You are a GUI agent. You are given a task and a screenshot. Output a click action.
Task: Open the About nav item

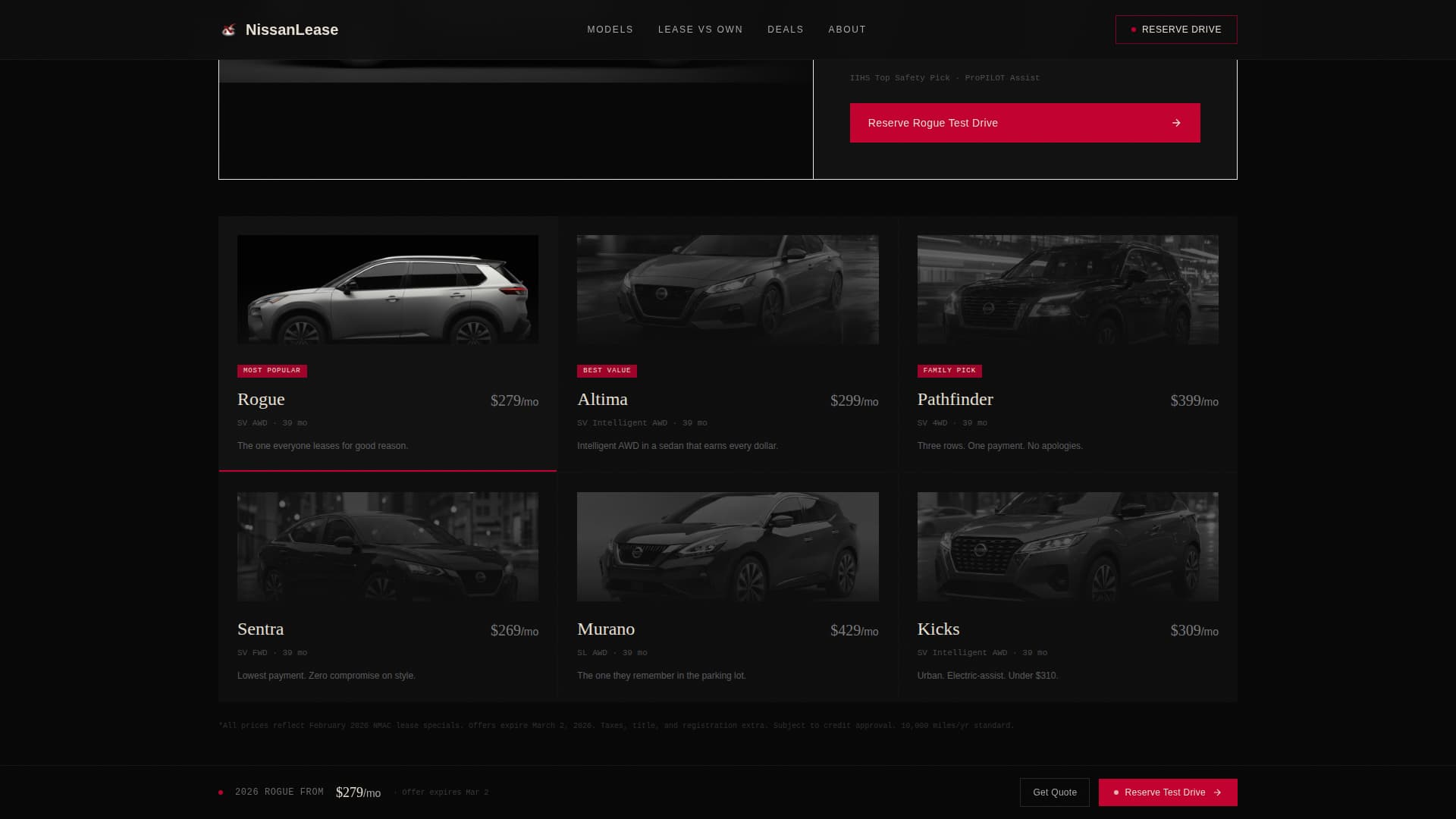tap(847, 30)
